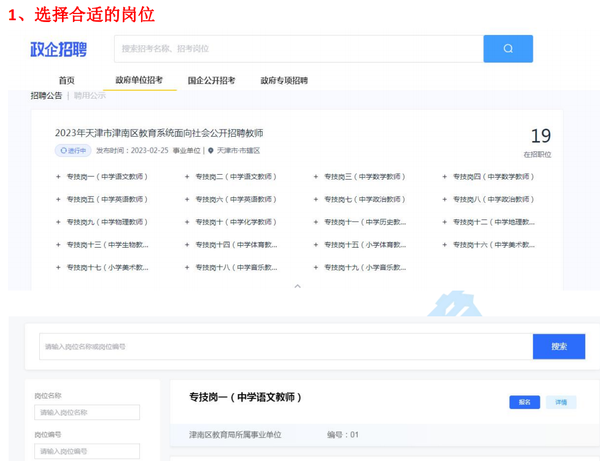
Task: Click the 进行中 status badge
Action: click(x=73, y=151)
